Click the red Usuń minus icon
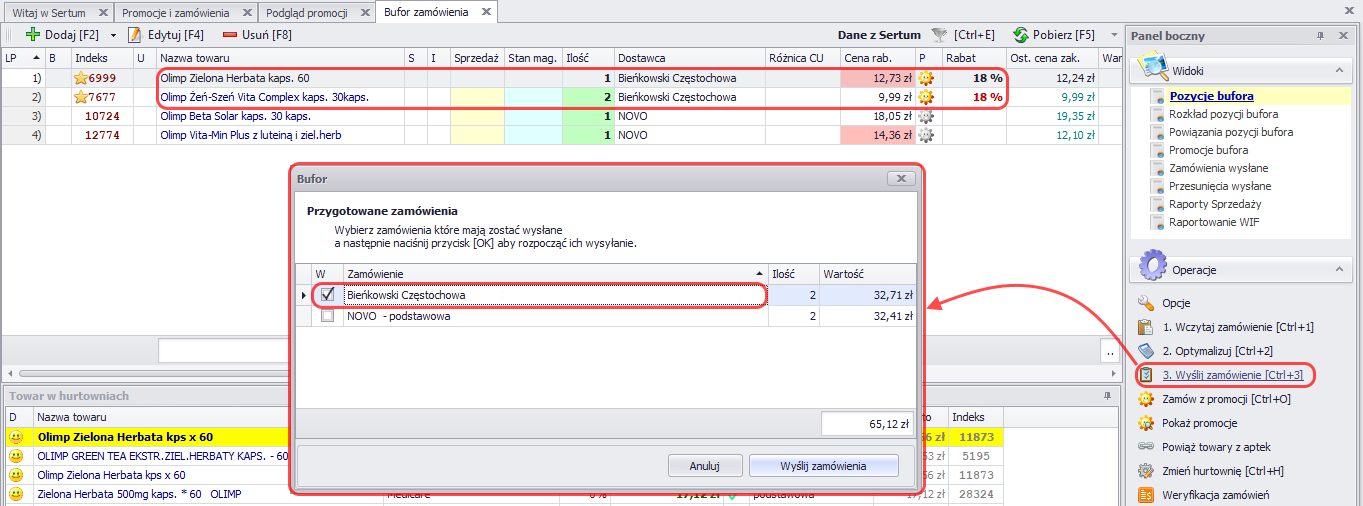 click(x=230, y=35)
